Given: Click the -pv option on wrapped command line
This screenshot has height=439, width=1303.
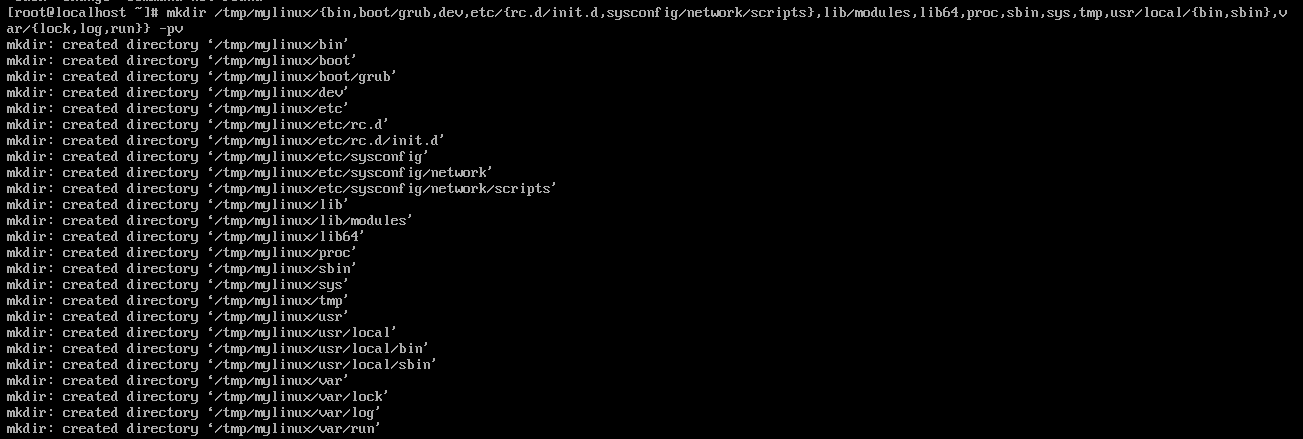Looking at the screenshot, I should coord(171,28).
